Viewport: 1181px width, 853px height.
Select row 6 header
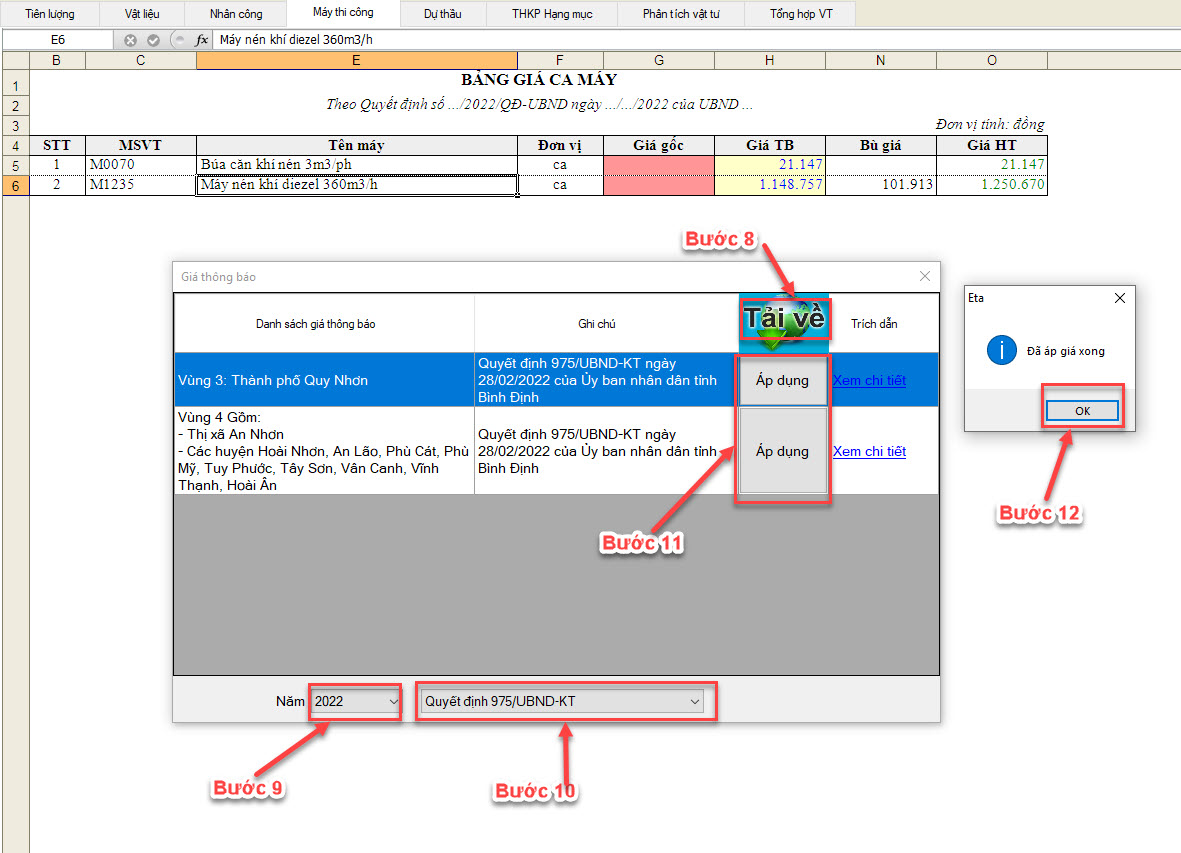pos(15,185)
